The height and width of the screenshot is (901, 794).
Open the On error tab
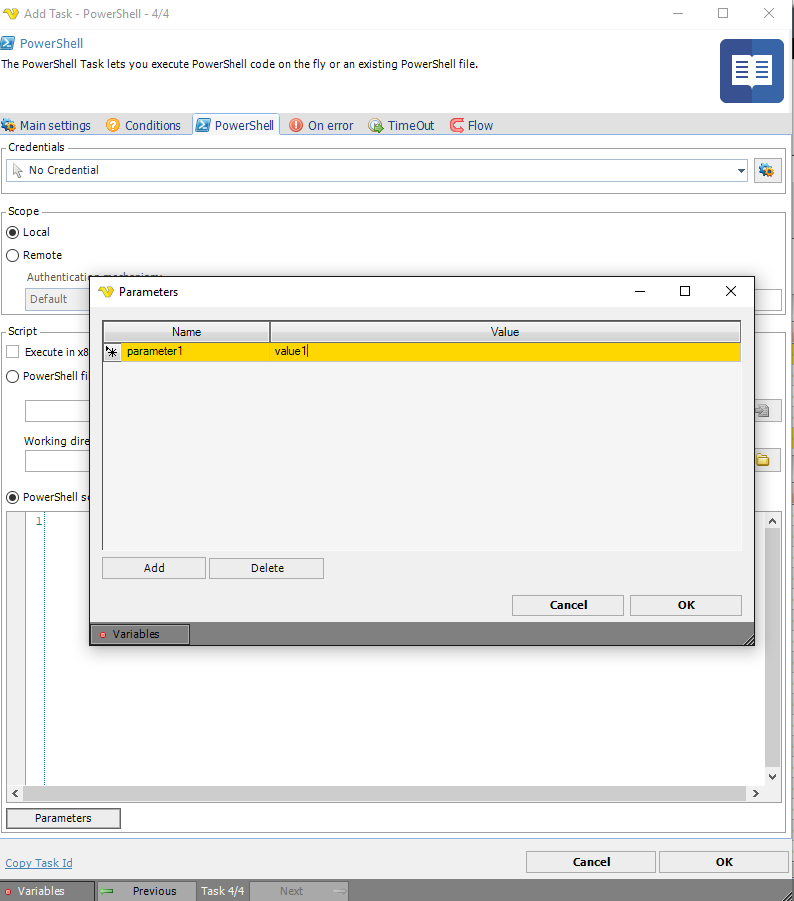[321, 125]
